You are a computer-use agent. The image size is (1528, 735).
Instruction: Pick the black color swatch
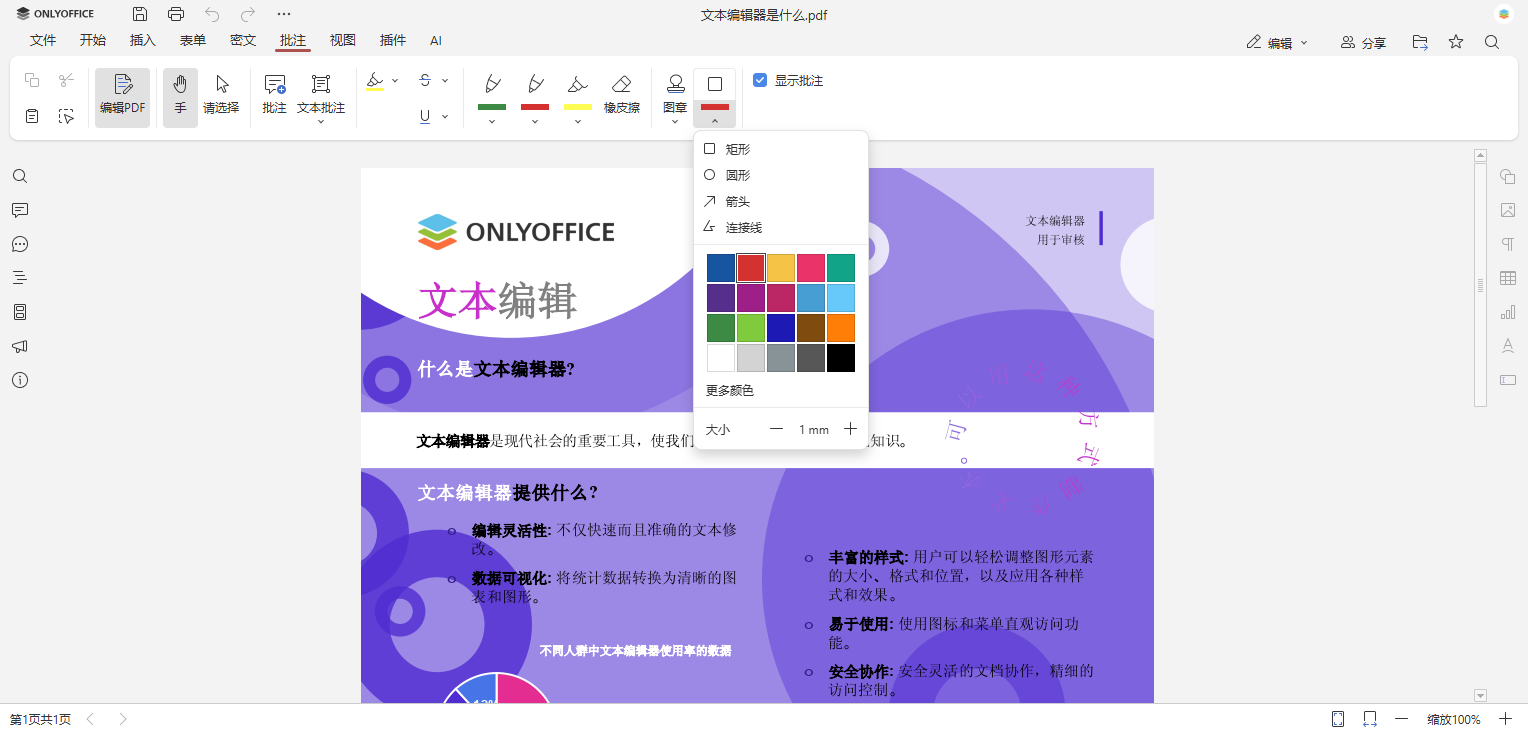(x=840, y=357)
